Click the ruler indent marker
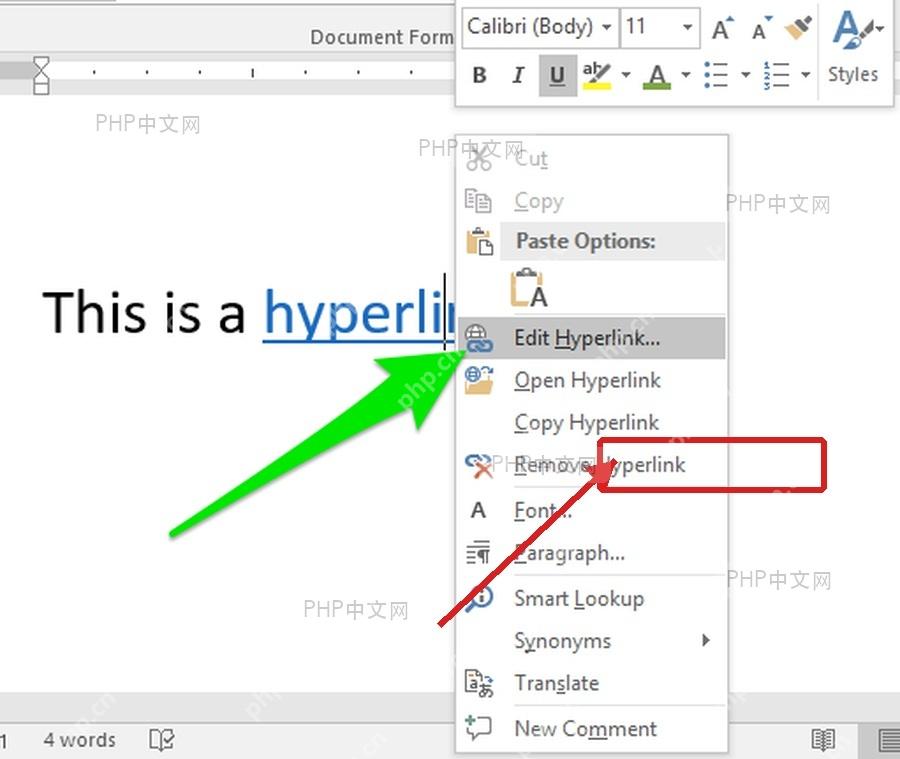This screenshot has width=900, height=759. pos(41,75)
